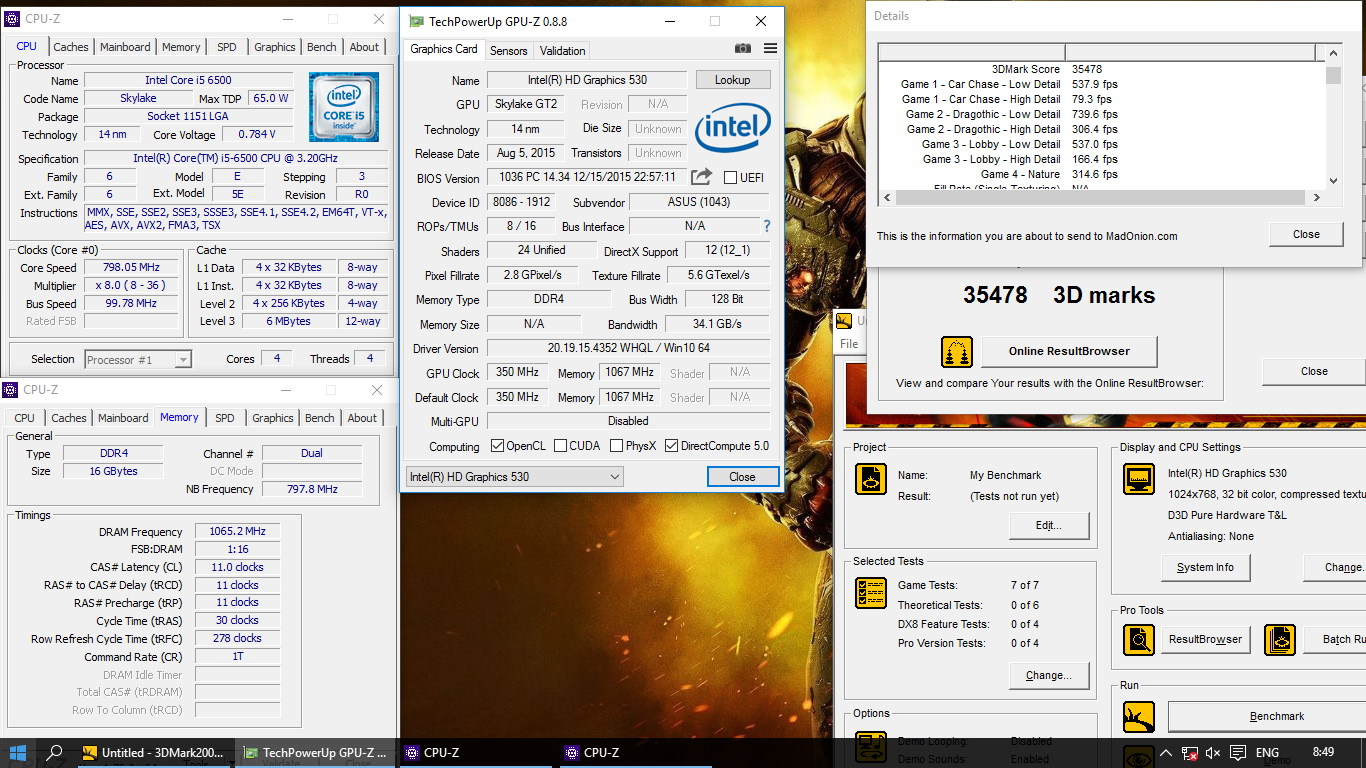Click the Project icon in 3DMark
This screenshot has width=1366, height=768.
click(x=871, y=479)
